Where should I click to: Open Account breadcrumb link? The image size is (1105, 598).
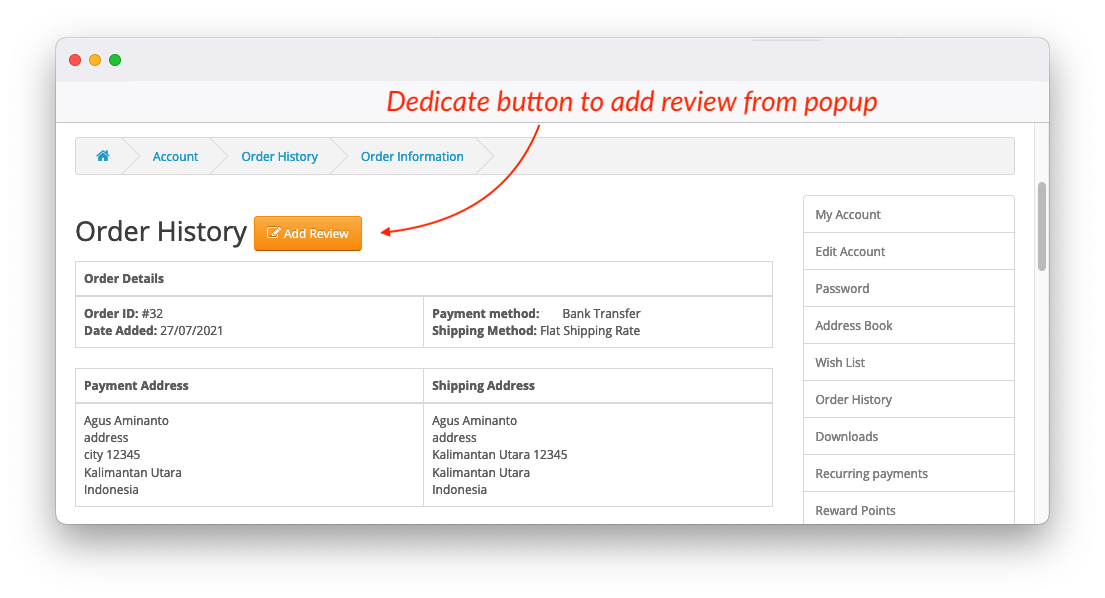(x=175, y=156)
